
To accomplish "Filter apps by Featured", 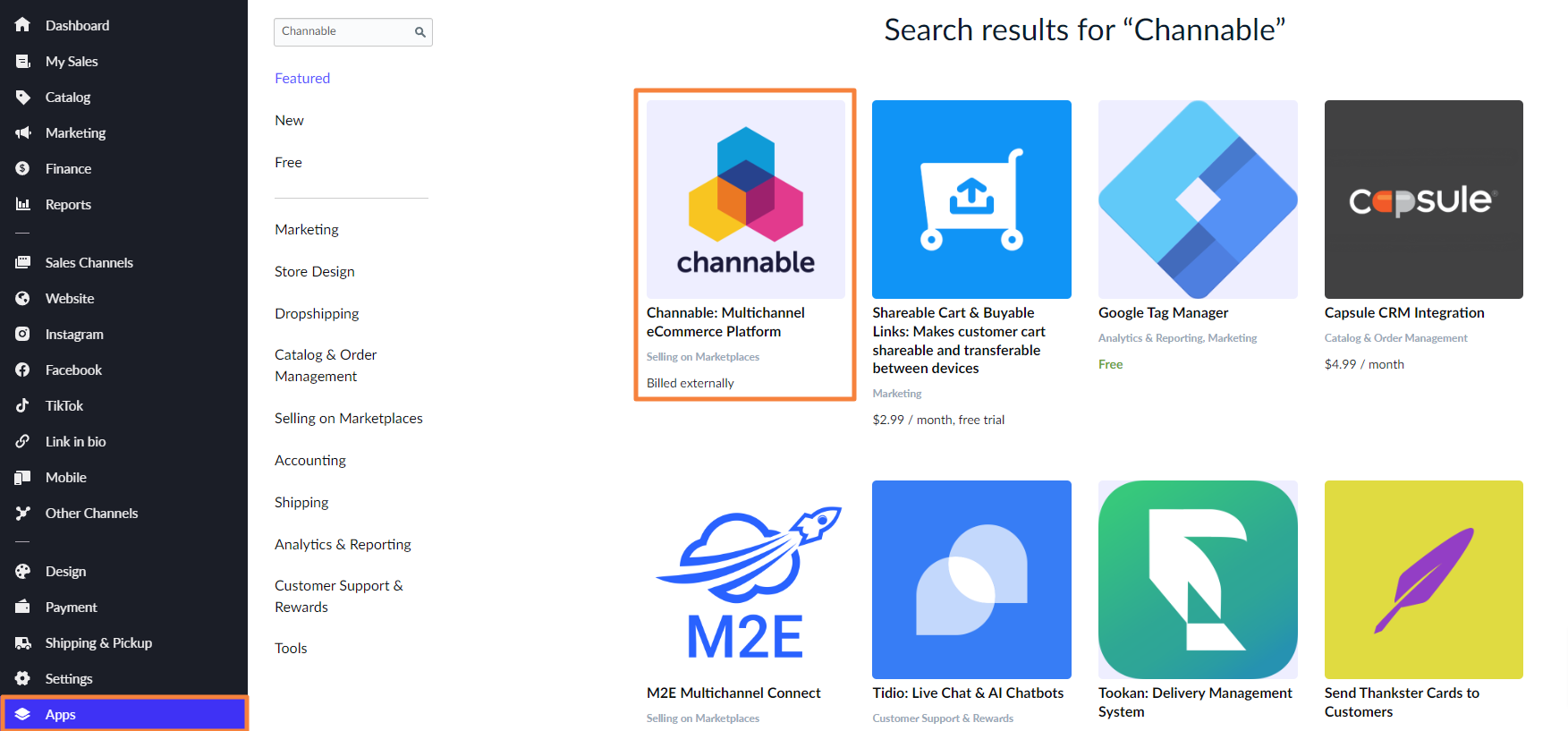I will click(x=302, y=79).
